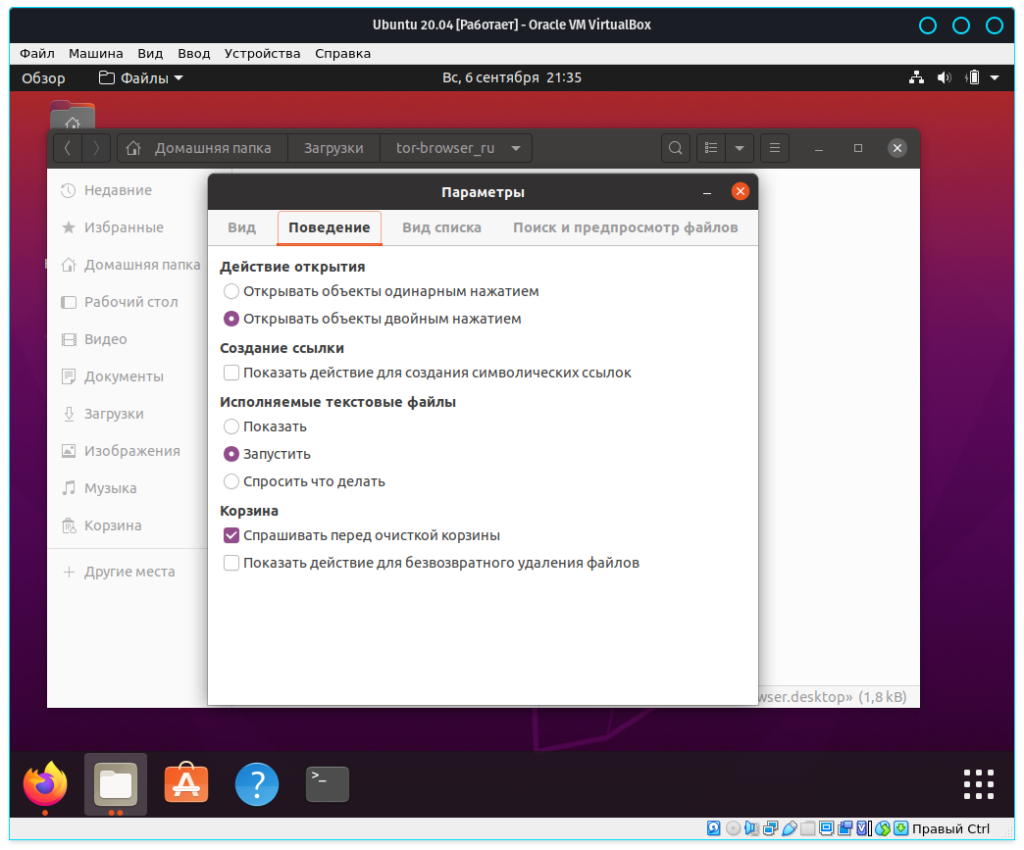Launch Firefox from the dock

pyautogui.click(x=45, y=784)
